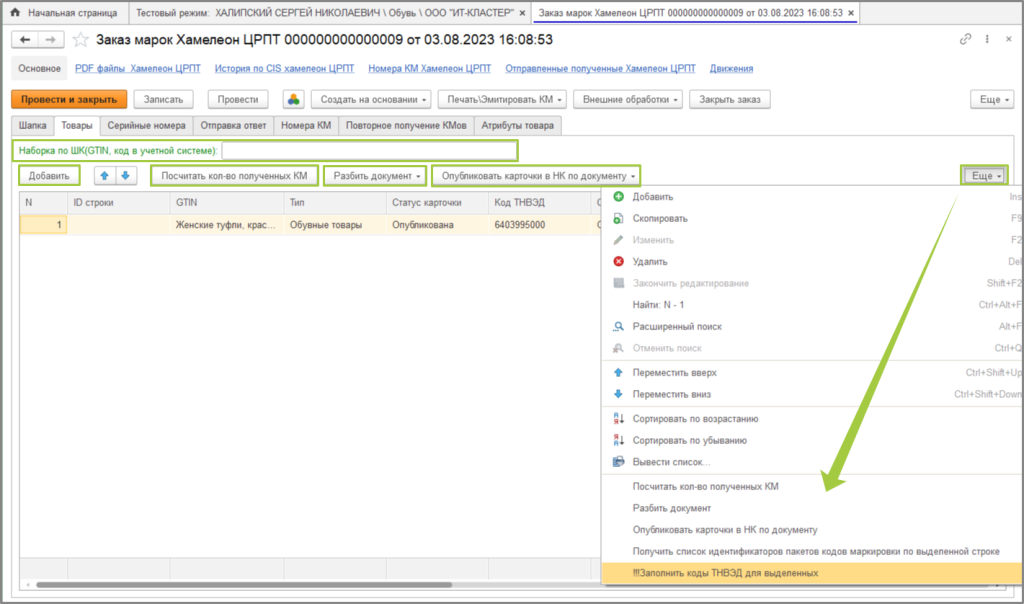Open the Начальная страница window tab
Image resolution: width=1024 pixels, height=604 pixels.
[65, 13]
